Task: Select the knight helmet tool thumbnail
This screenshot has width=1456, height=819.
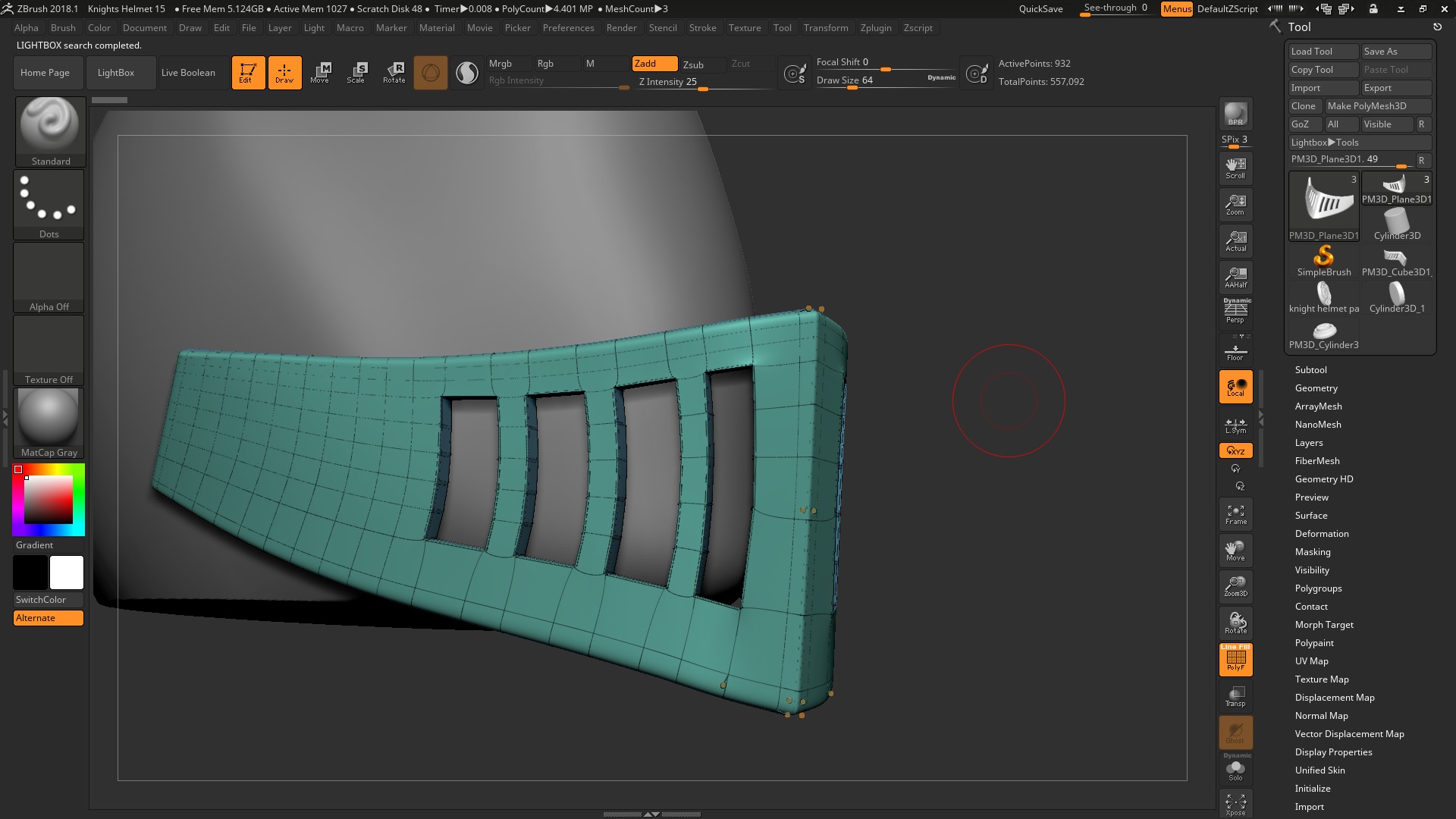Action: click(1323, 297)
